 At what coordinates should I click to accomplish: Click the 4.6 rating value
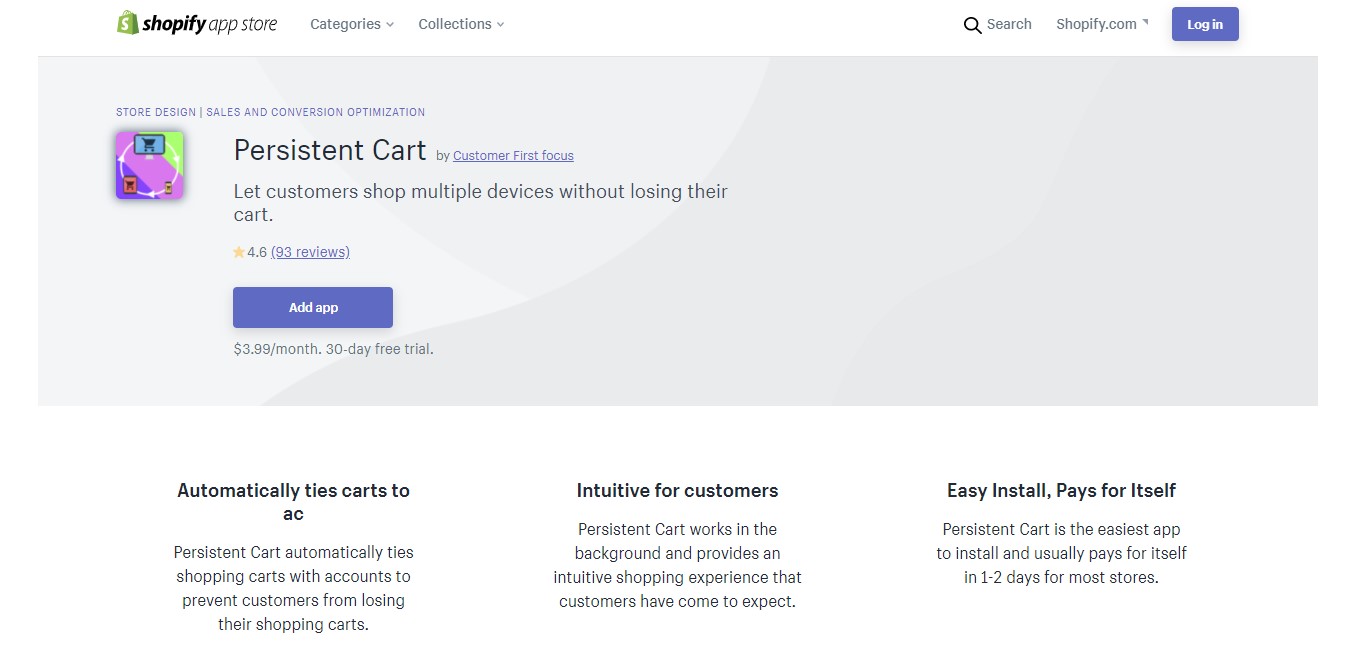(257, 252)
